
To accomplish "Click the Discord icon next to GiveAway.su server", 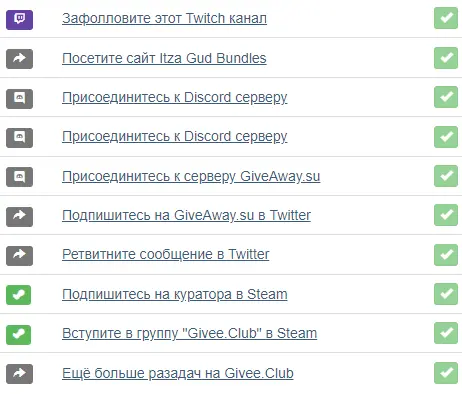I will pos(19,177).
